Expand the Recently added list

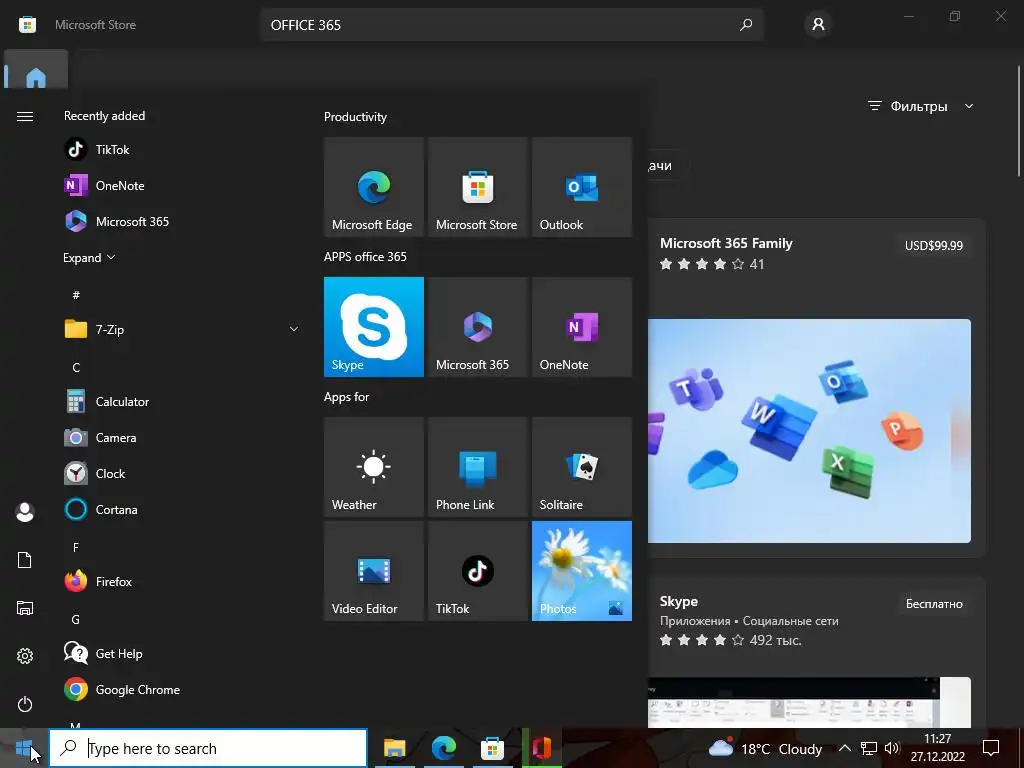[x=89, y=257]
